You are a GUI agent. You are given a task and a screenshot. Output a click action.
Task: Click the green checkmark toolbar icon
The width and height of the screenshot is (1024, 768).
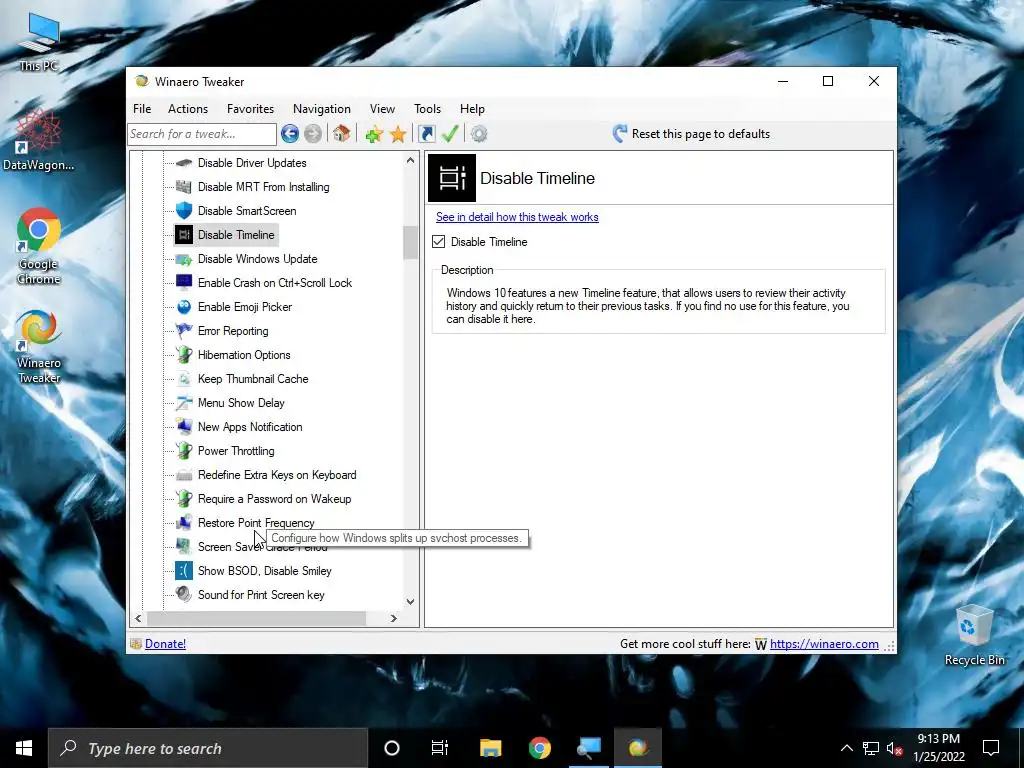click(x=451, y=134)
